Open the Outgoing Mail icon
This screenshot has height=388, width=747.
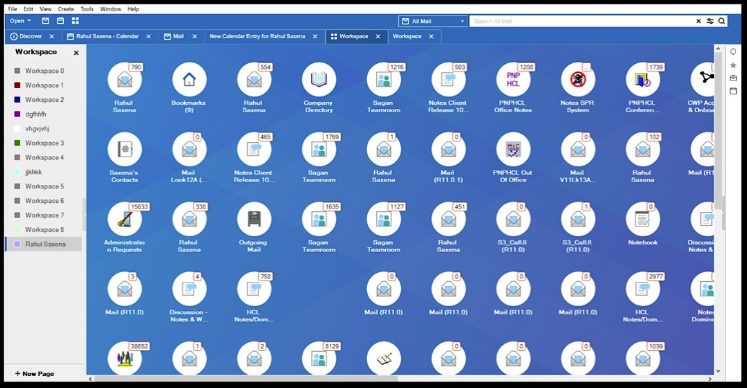[x=254, y=219]
